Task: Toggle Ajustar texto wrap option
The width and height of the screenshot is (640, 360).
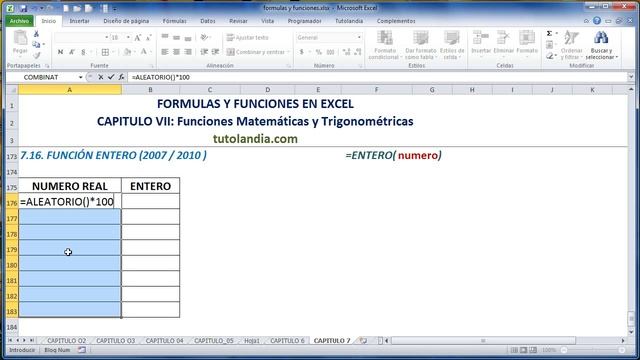Action: [247, 38]
